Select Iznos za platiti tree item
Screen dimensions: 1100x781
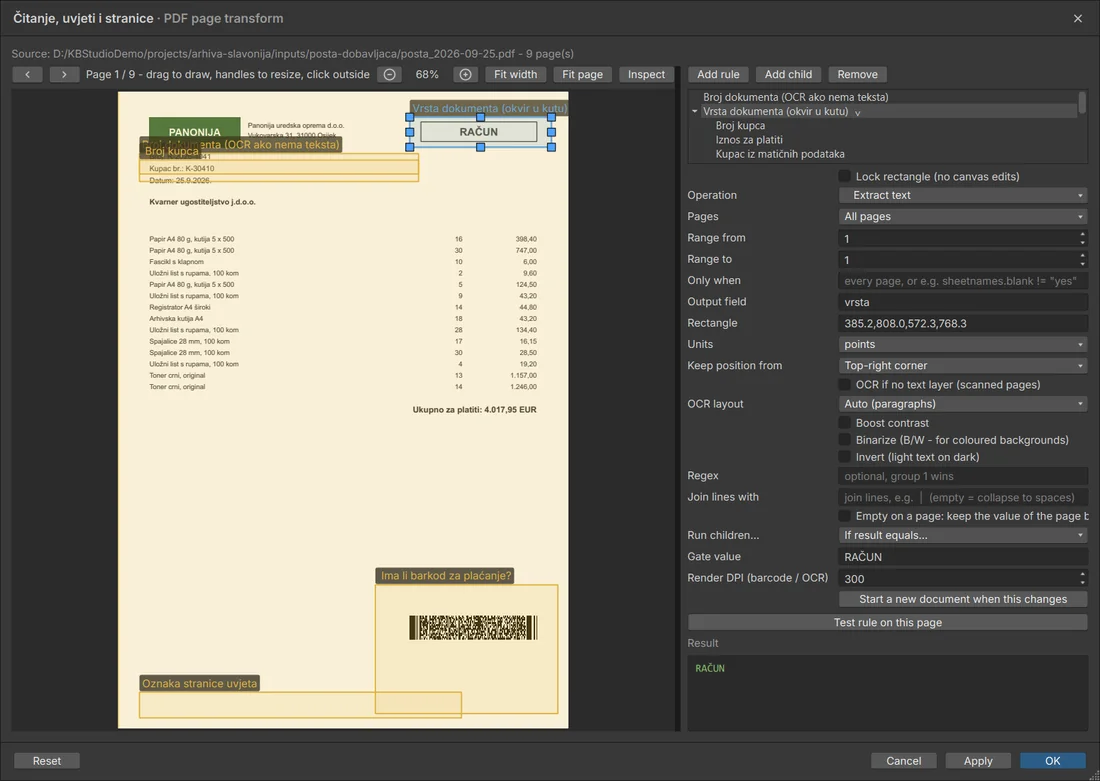(749, 140)
